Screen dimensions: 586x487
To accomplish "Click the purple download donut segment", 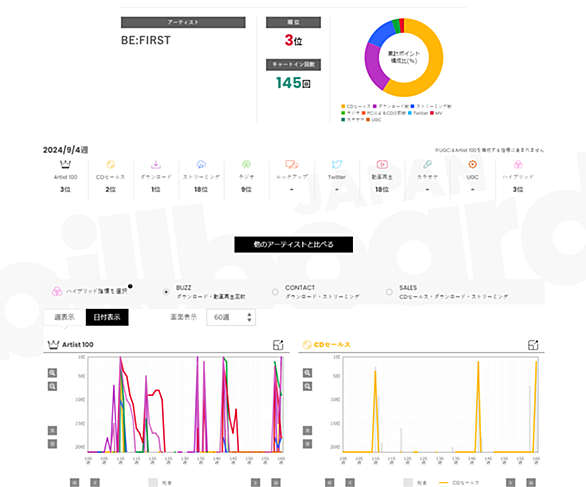I will (x=375, y=68).
